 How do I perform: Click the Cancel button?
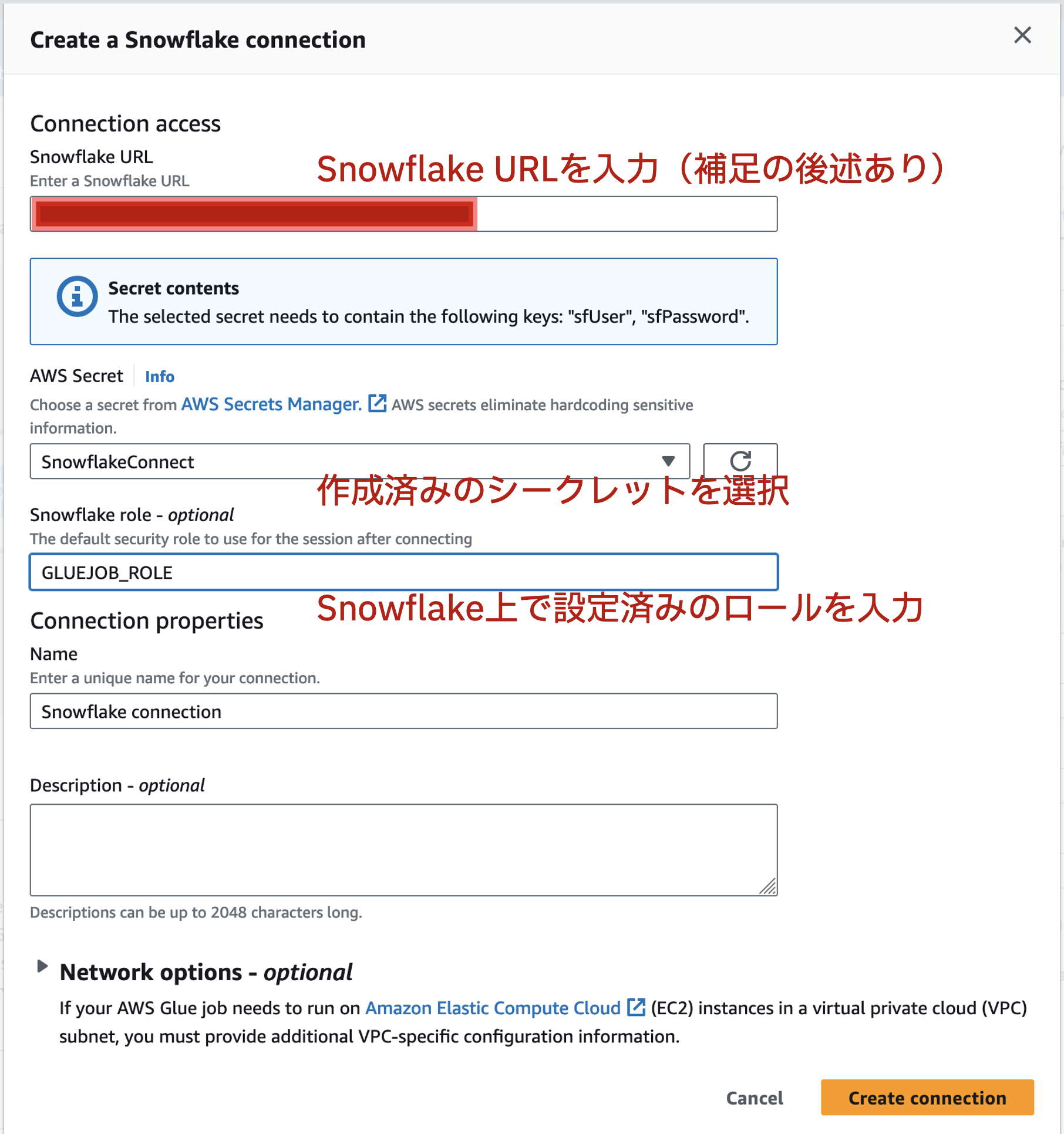(x=755, y=1098)
